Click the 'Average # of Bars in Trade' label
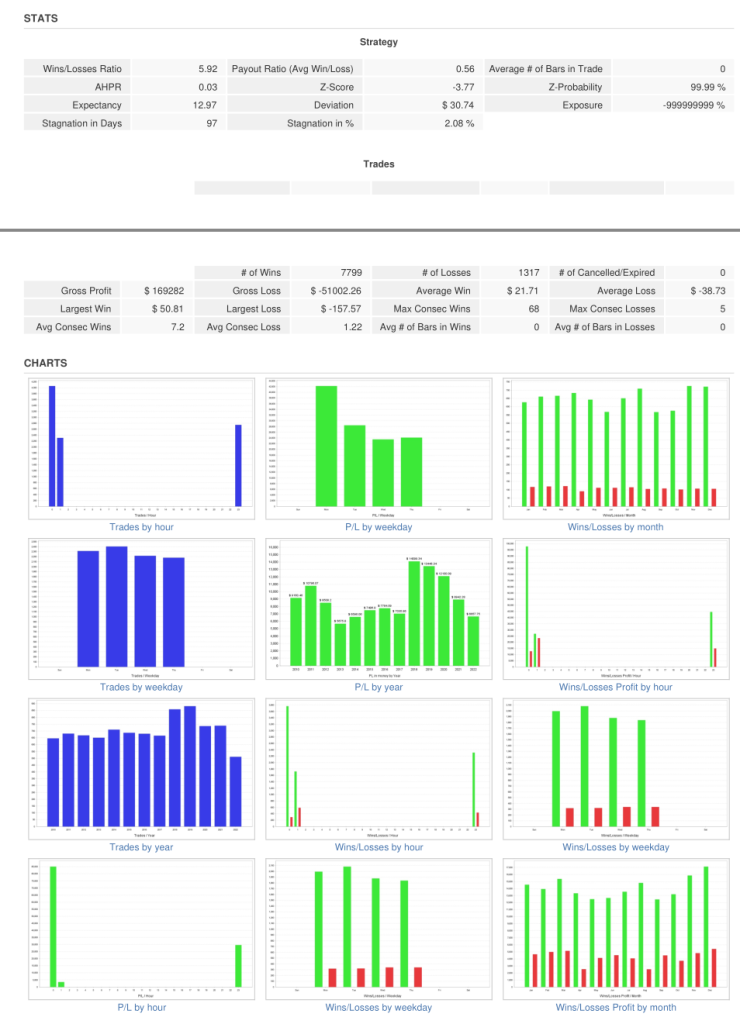This screenshot has width=740, height=1024. (546, 69)
